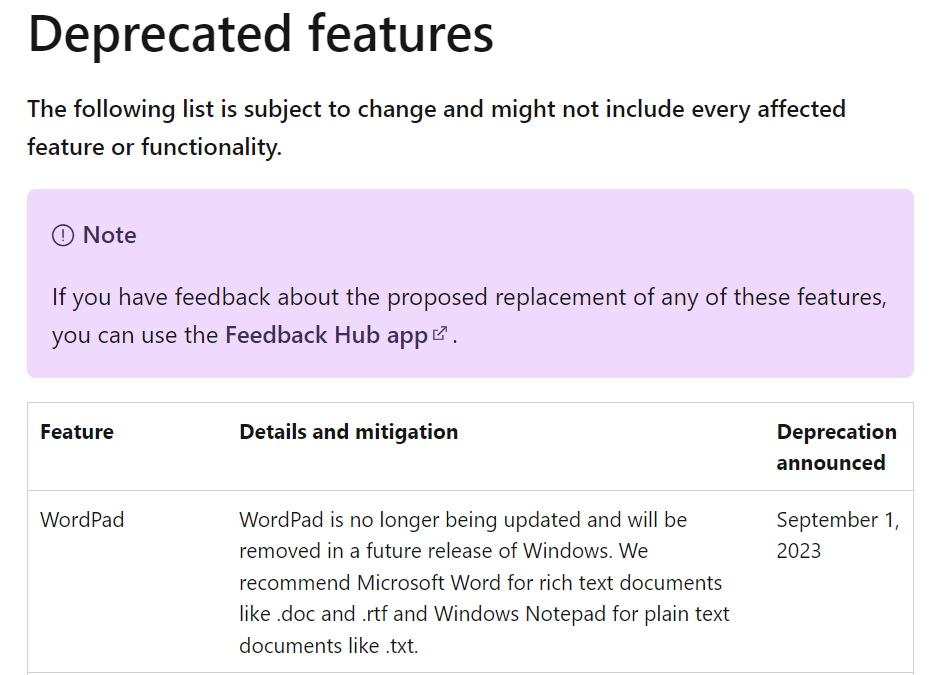Click the words 'you can use the' in the note

point(135,335)
